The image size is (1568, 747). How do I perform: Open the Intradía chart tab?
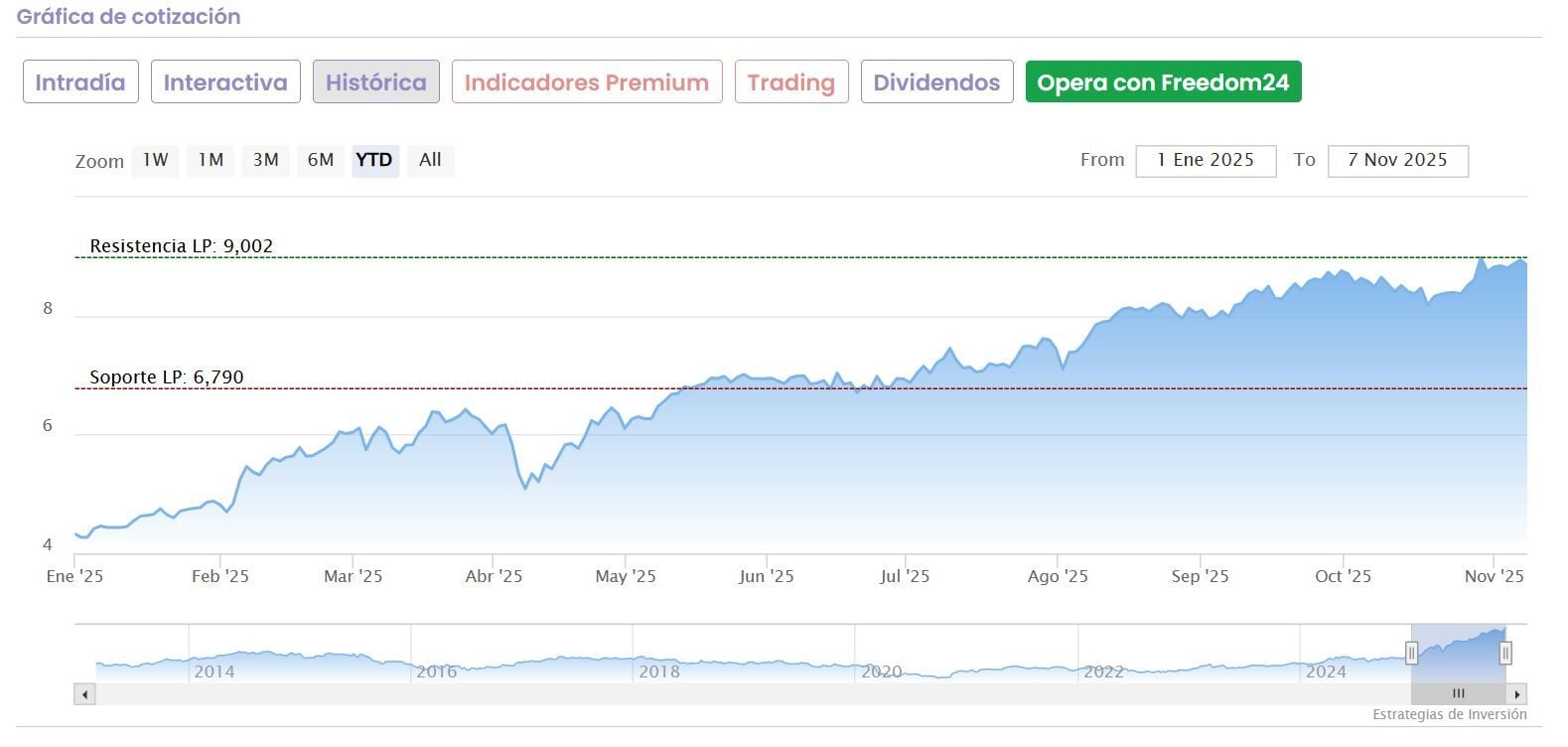pos(80,82)
